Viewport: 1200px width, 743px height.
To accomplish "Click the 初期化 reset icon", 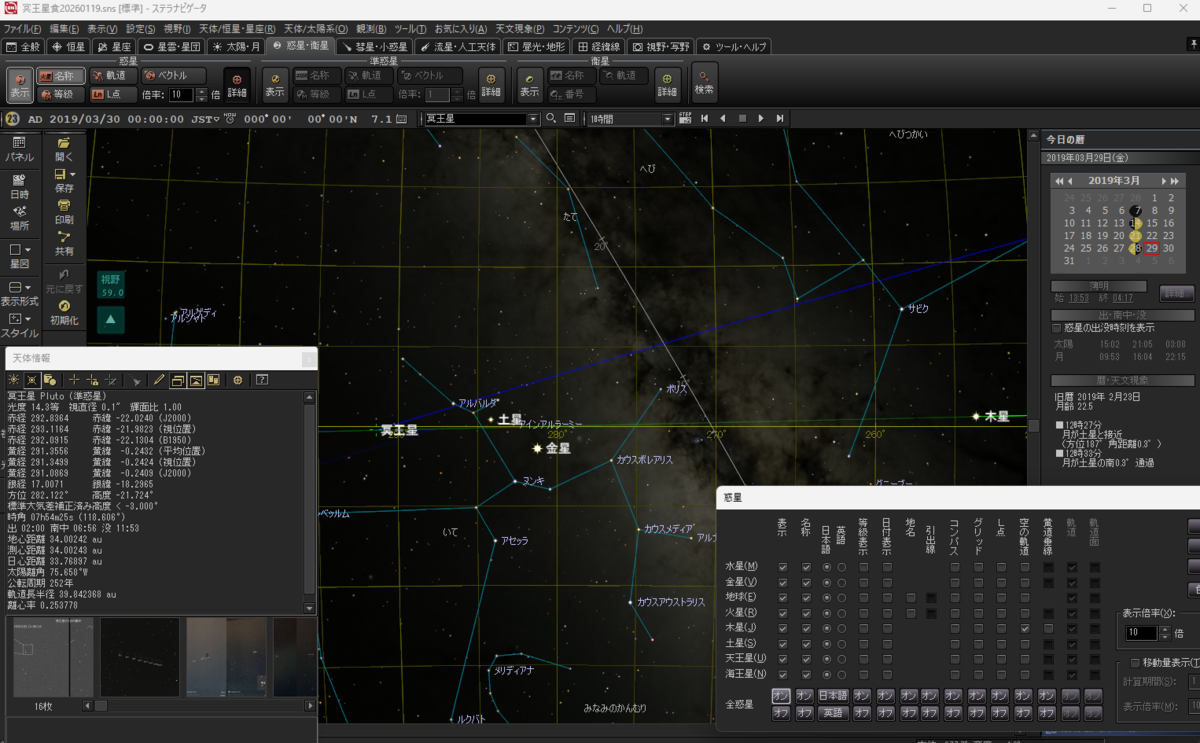I will tap(64, 311).
